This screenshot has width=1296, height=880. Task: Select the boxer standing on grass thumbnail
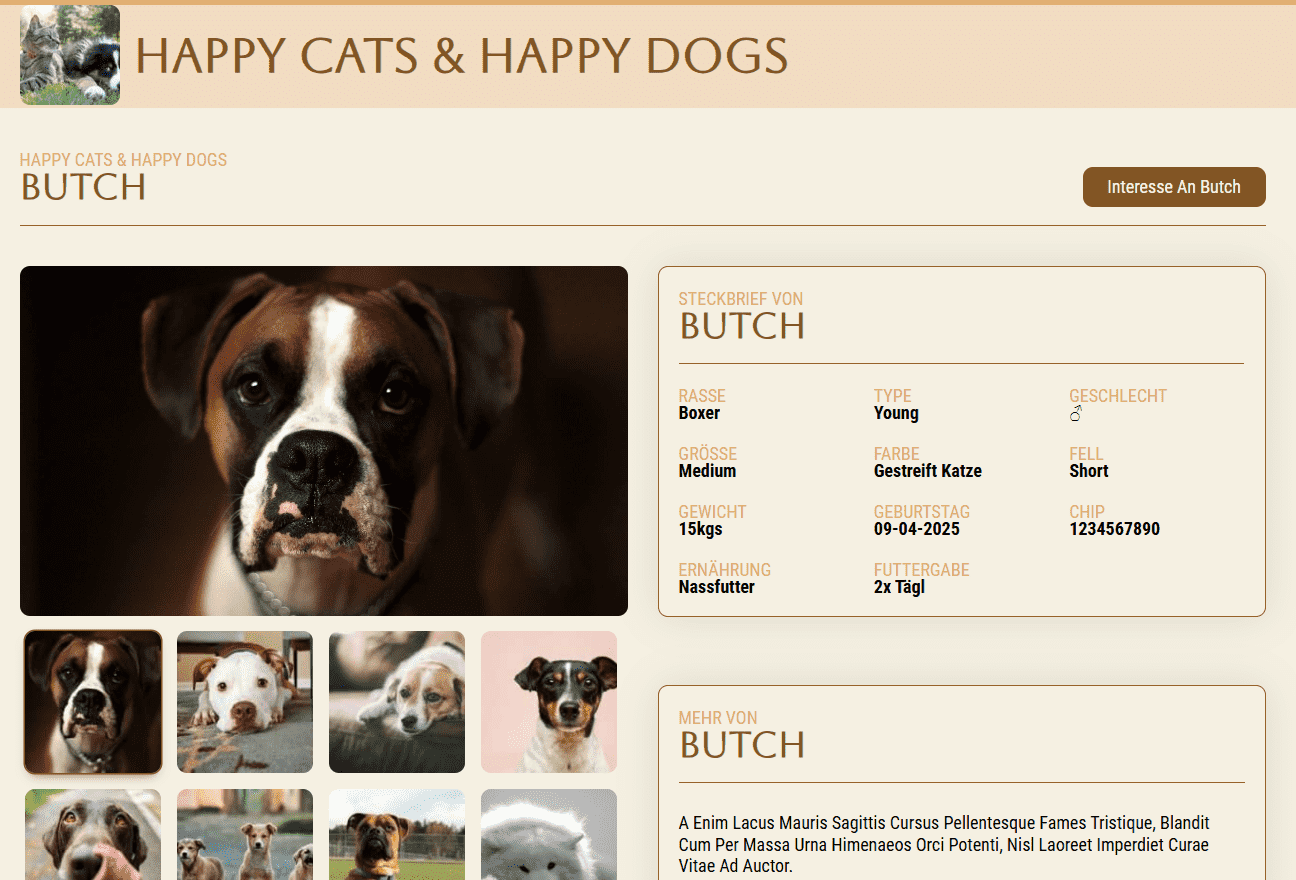(397, 835)
